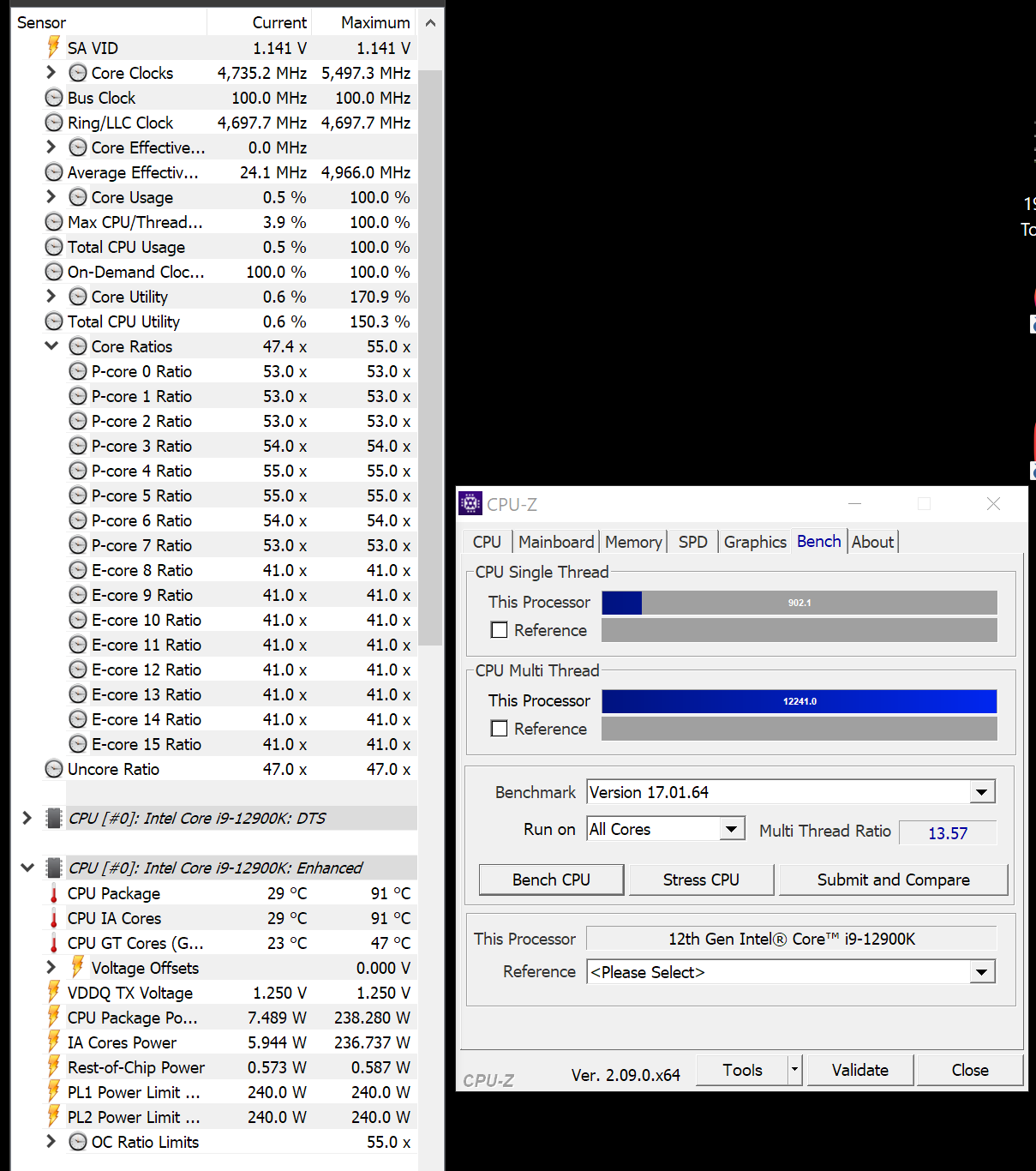Click the Average Effective clock sensor icon
This screenshot has width=1036, height=1171.
pyautogui.click(x=54, y=172)
